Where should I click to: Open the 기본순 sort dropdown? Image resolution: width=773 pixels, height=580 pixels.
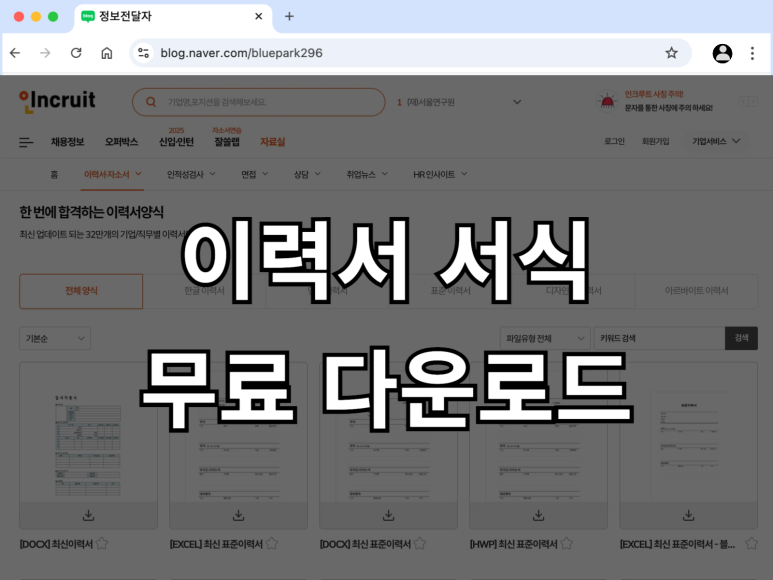(x=55, y=339)
